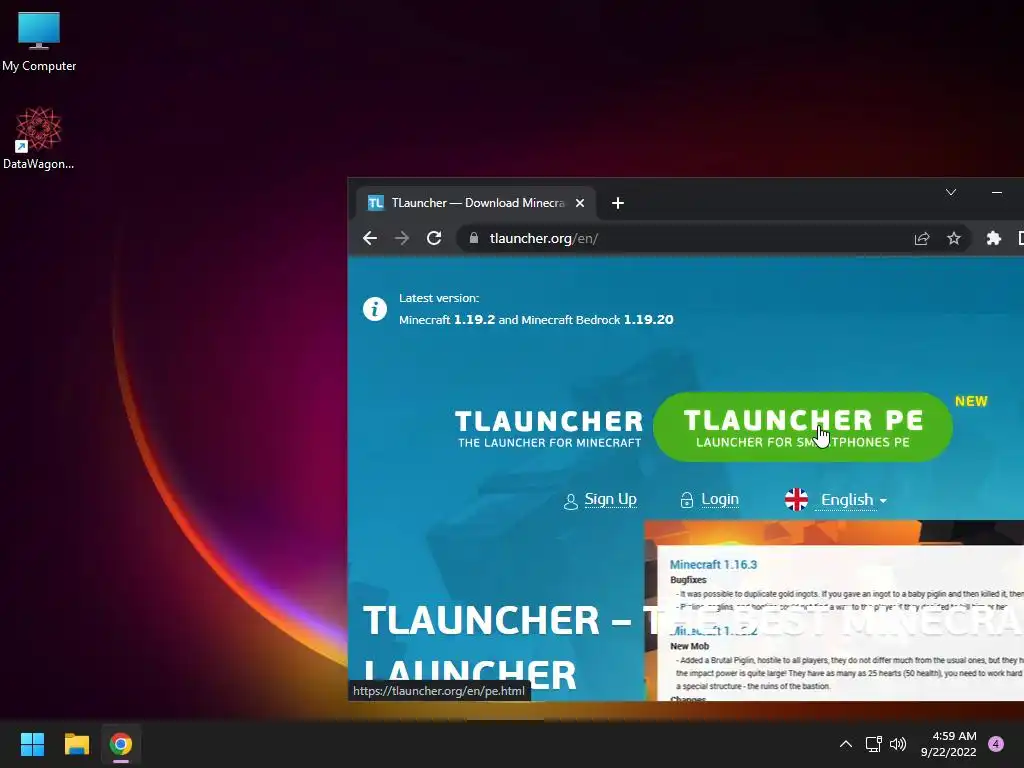Click the Chrome back arrow

[370, 238]
